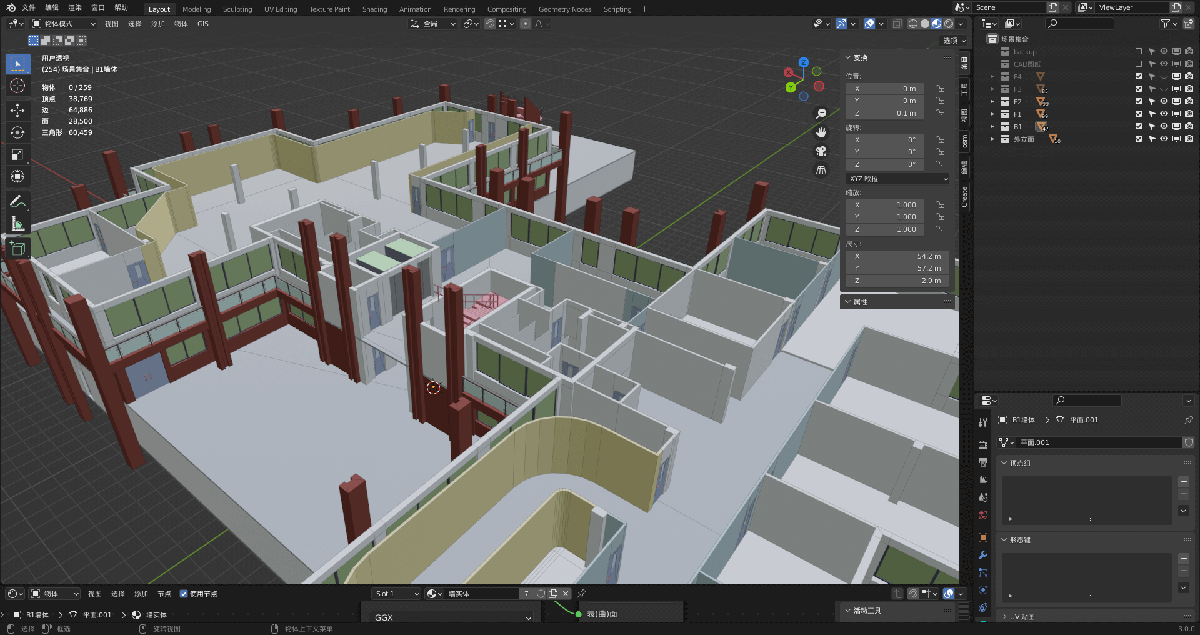This screenshot has width=1200, height=635.
Task: Choose the Add Cube tool
Action: pos(17,249)
